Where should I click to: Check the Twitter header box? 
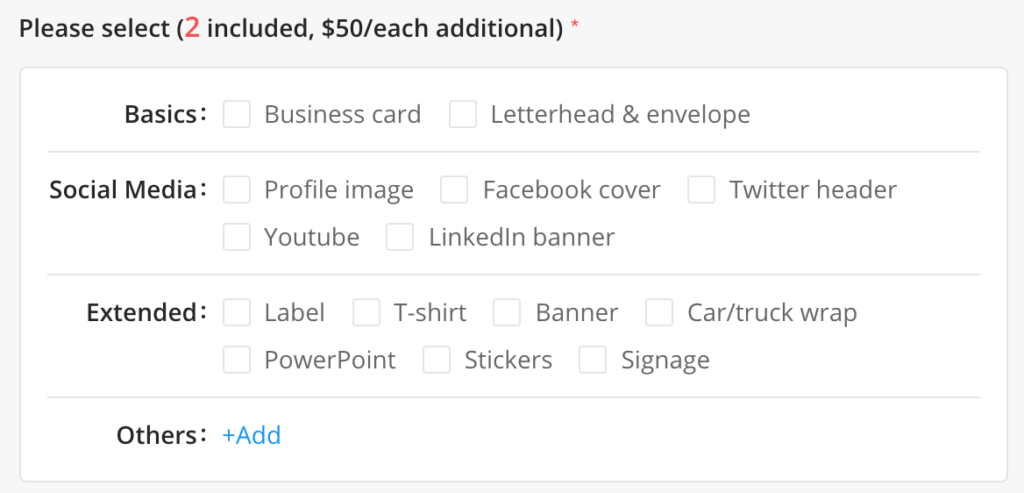click(702, 189)
